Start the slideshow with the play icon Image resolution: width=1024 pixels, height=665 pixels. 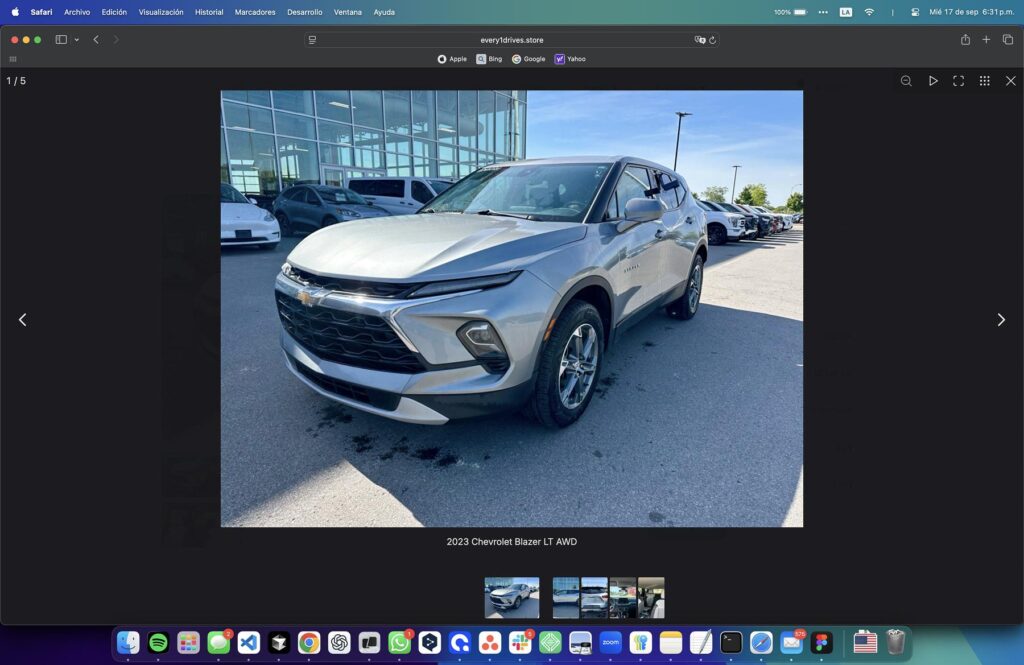pyautogui.click(x=933, y=81)
